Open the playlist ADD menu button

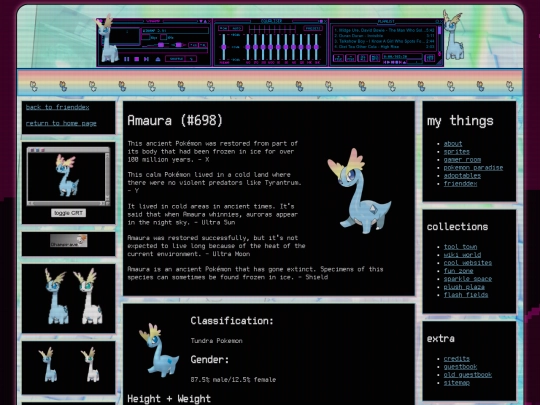(x=339, y=58)
